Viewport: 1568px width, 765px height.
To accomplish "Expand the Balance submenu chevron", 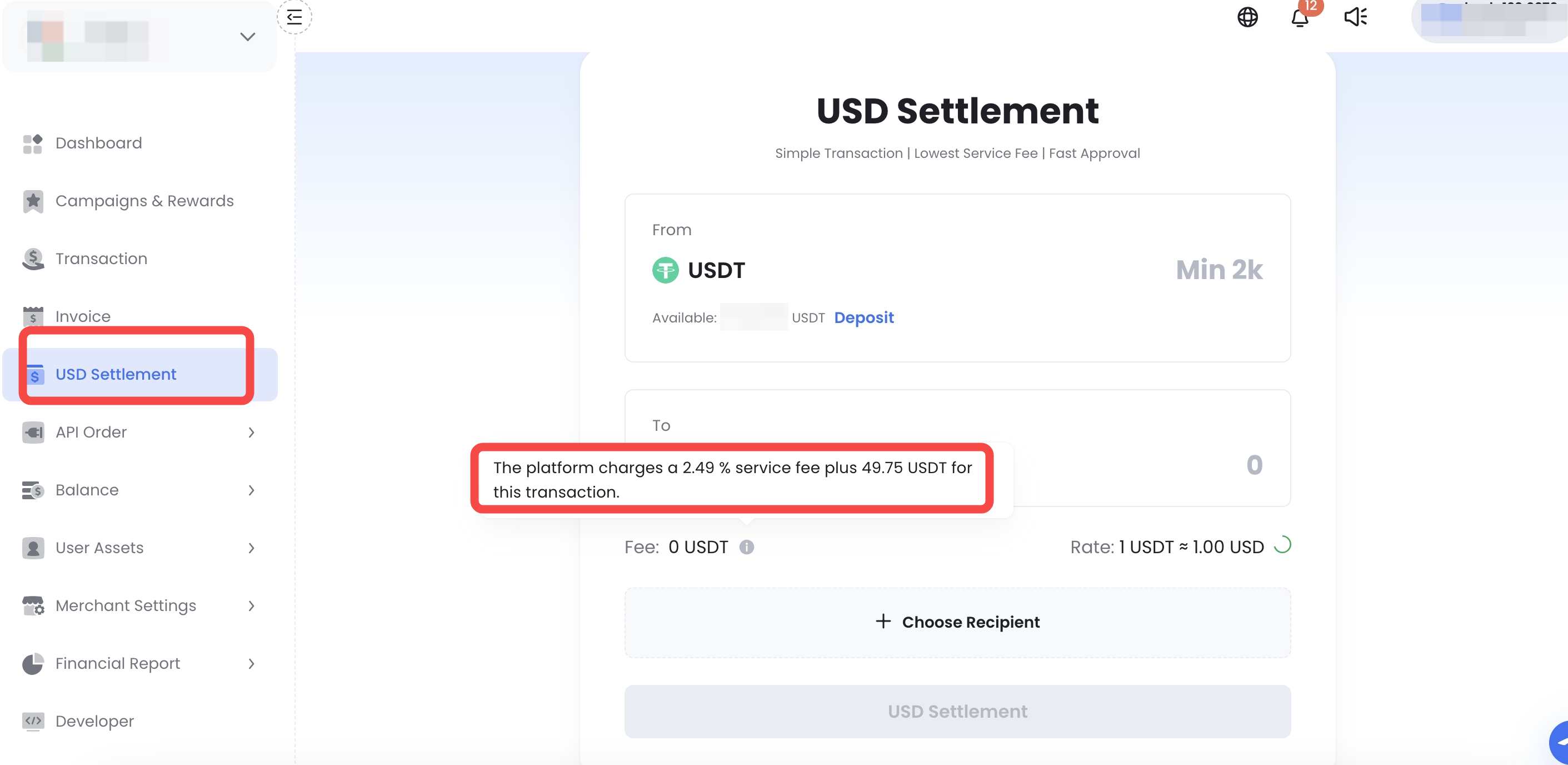I will [251, 490].
